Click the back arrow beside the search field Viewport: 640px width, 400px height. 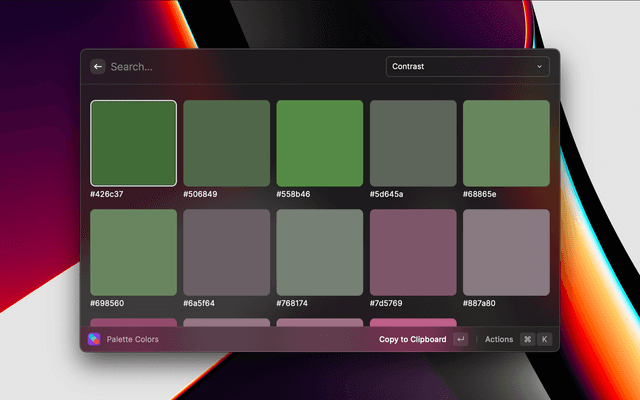[98, 67]
